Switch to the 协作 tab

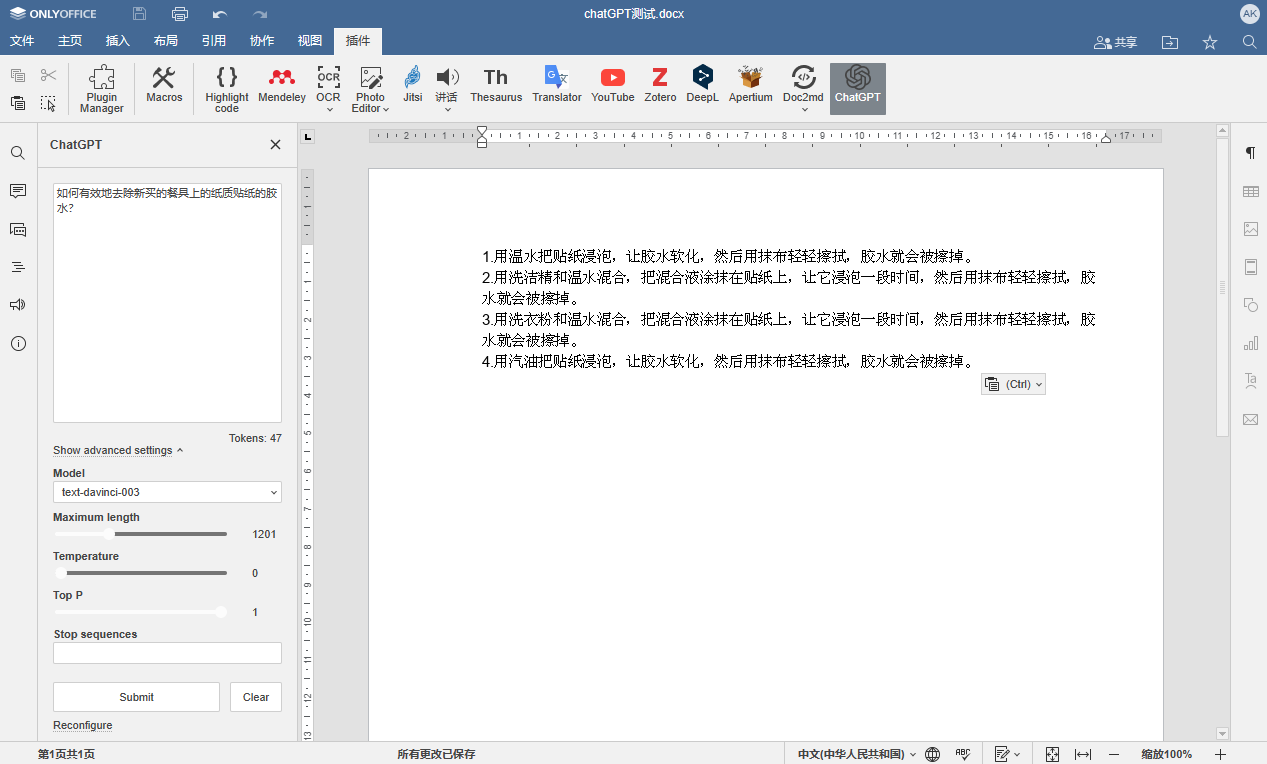click(x=262, y=41)
